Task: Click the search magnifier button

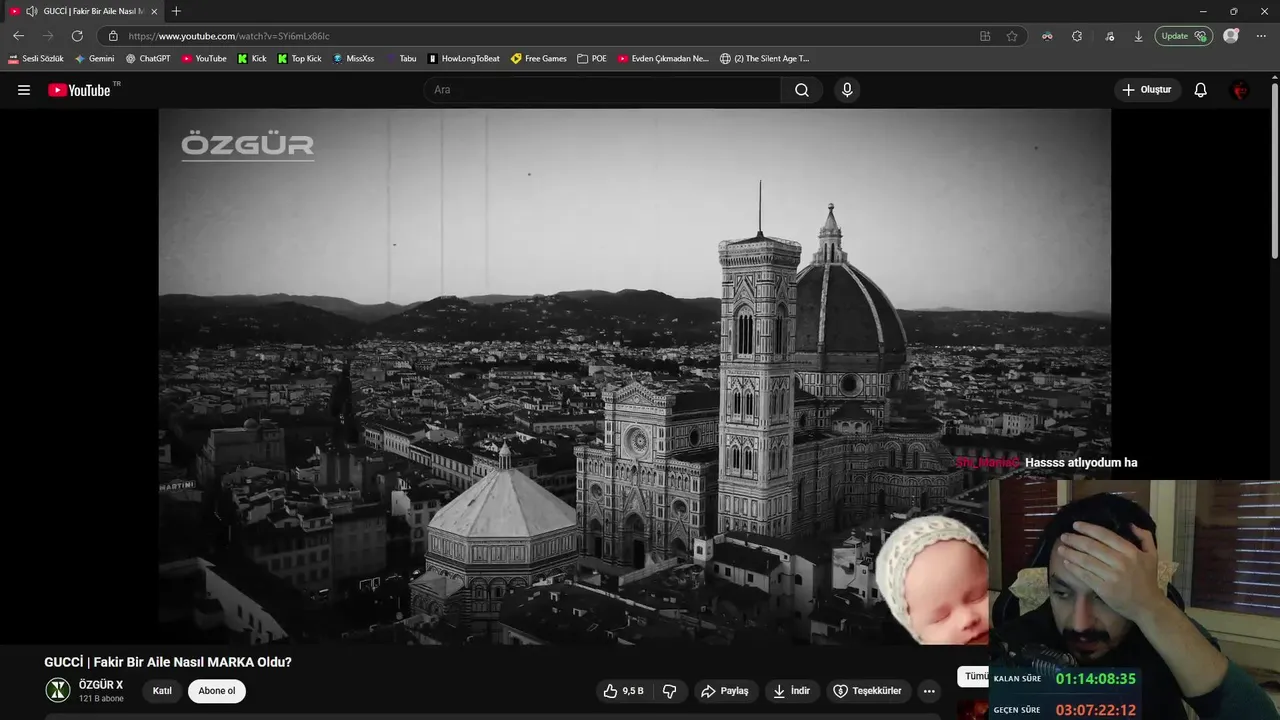Action: pyautogui.click(x=802, y=90)
